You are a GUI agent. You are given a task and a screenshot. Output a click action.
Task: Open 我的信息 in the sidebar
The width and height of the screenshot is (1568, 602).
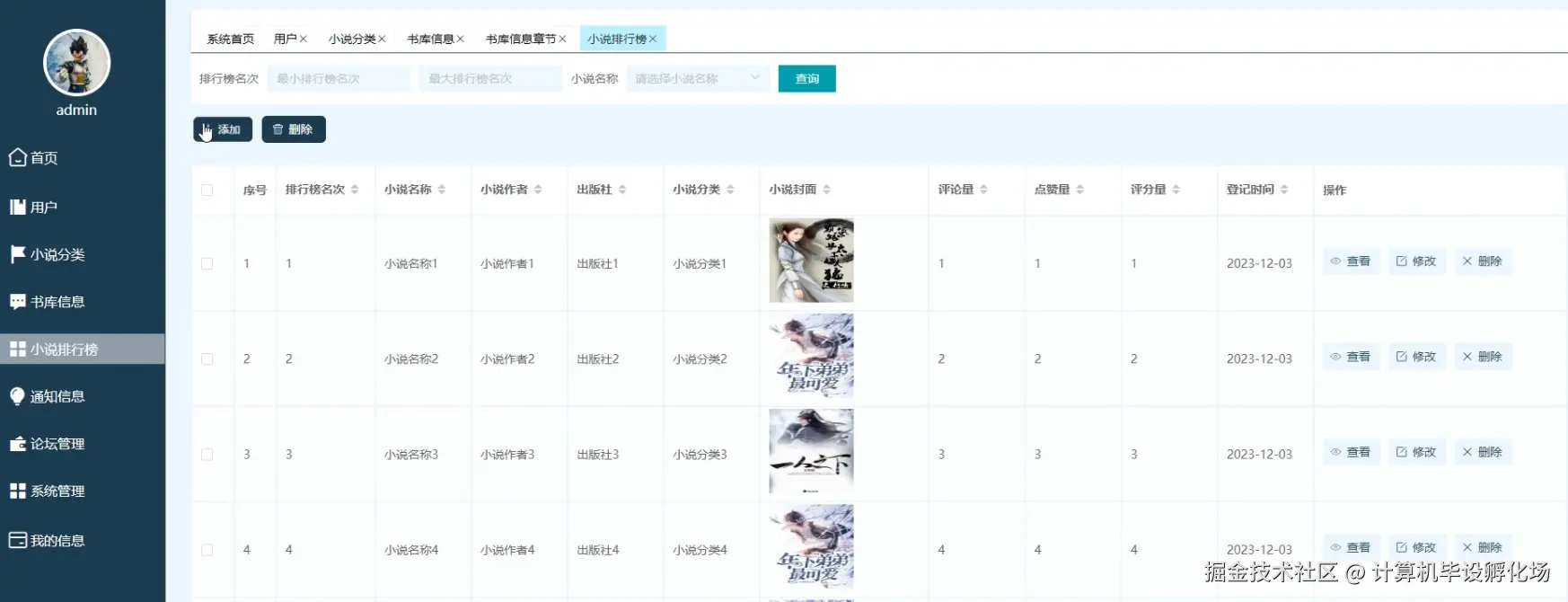[x=83, y=540]
